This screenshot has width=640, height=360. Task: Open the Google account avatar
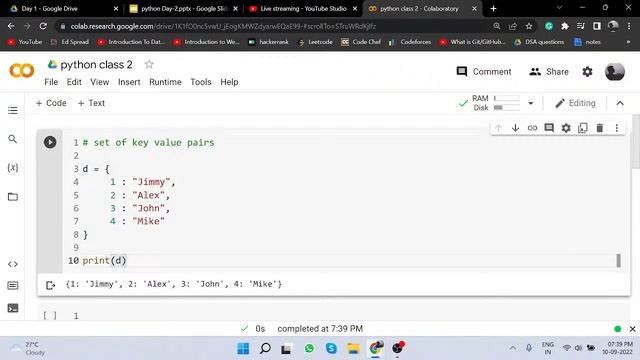tap(615, 72)
